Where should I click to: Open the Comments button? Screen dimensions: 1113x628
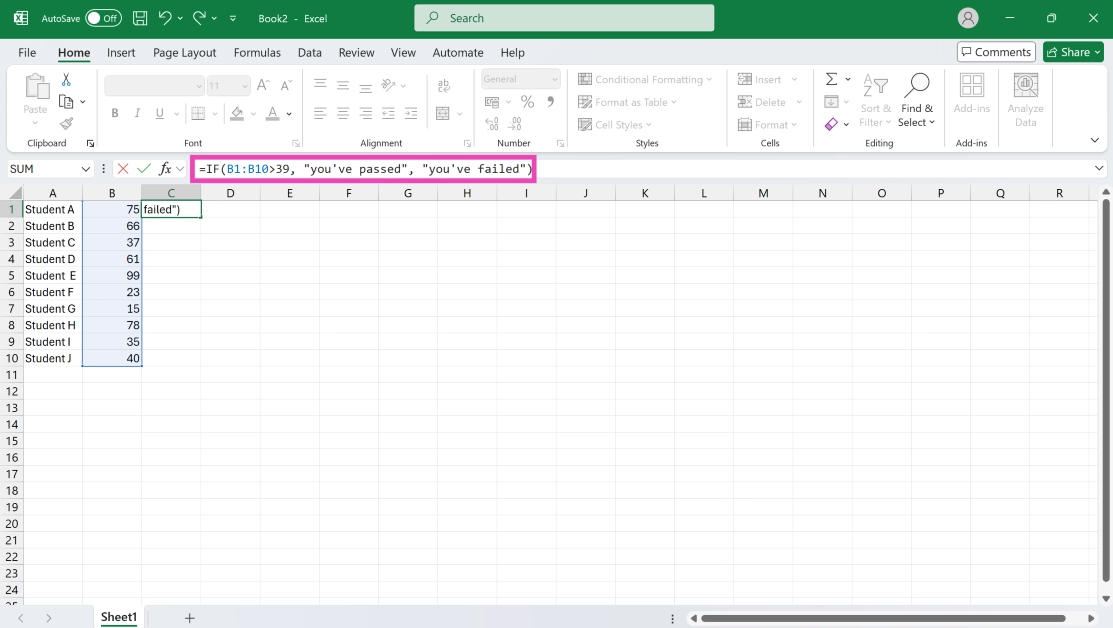point(995,52)
